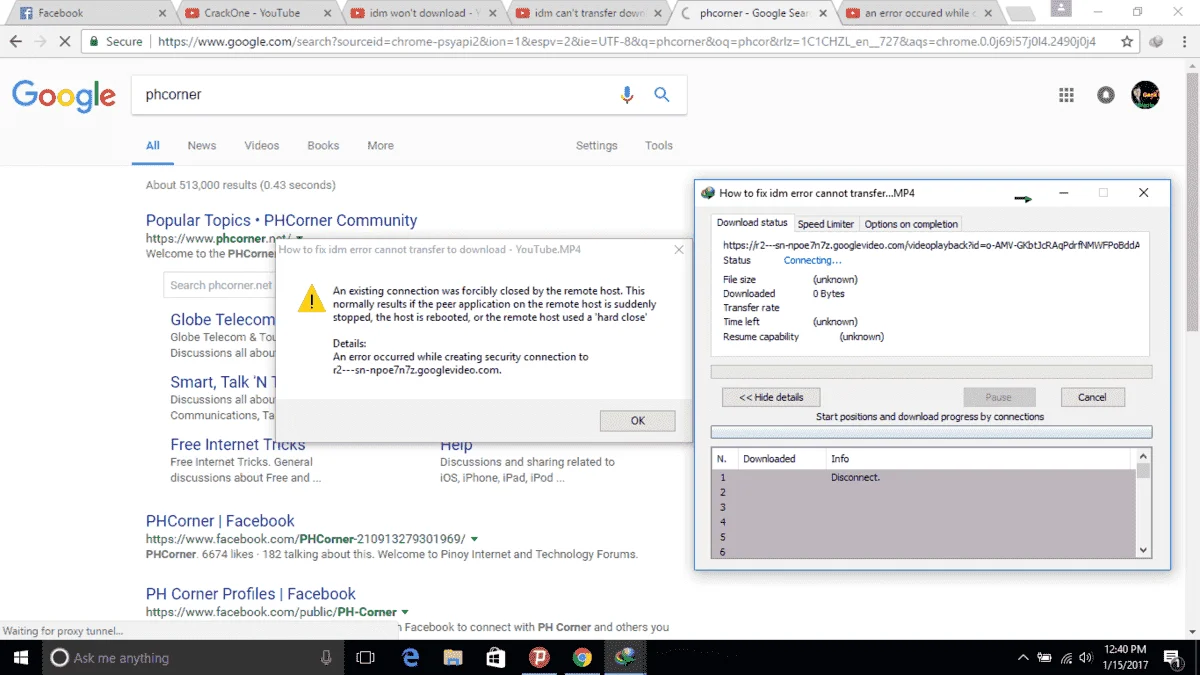The height and width of the screenshot is (675, 1200).
Task: Open the Free Internet Tricks sitelink
Action: pos(238,444)
